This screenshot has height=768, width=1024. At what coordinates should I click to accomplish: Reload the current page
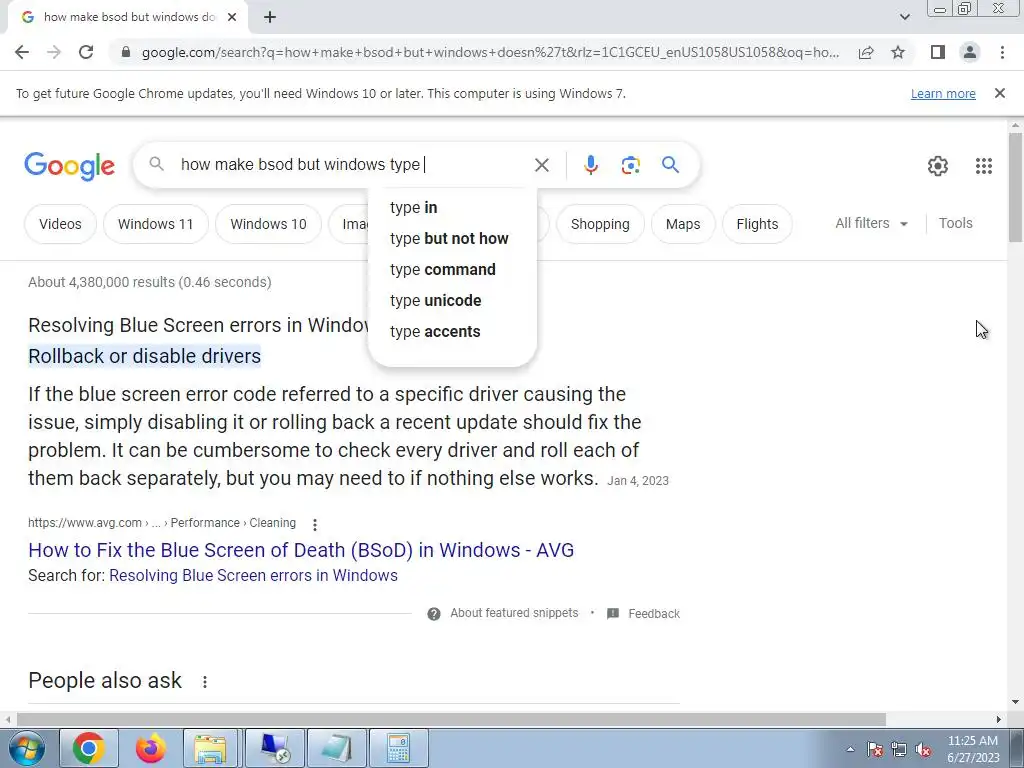pos(86,52)
